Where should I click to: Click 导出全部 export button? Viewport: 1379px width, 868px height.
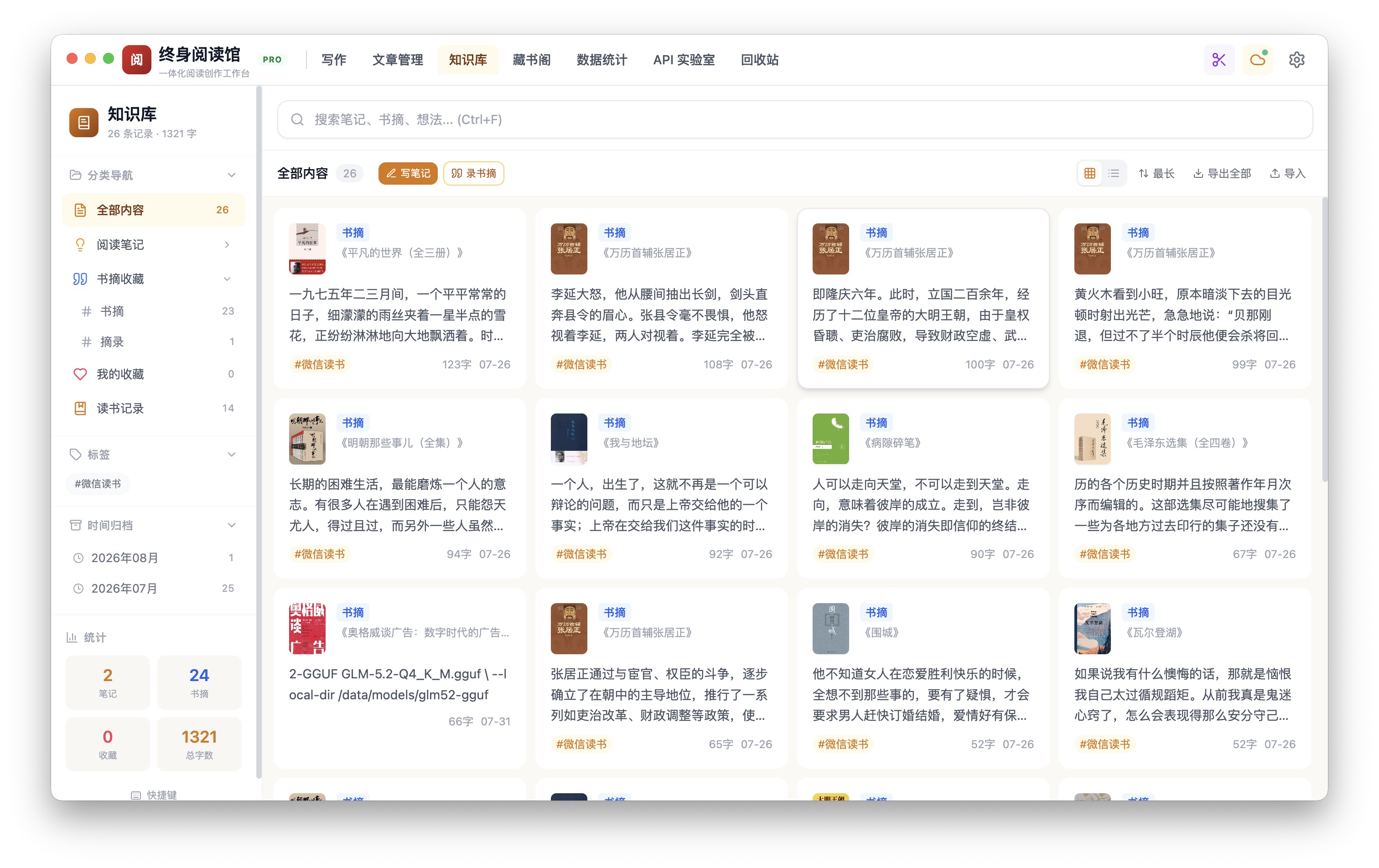pos(1222,174)
